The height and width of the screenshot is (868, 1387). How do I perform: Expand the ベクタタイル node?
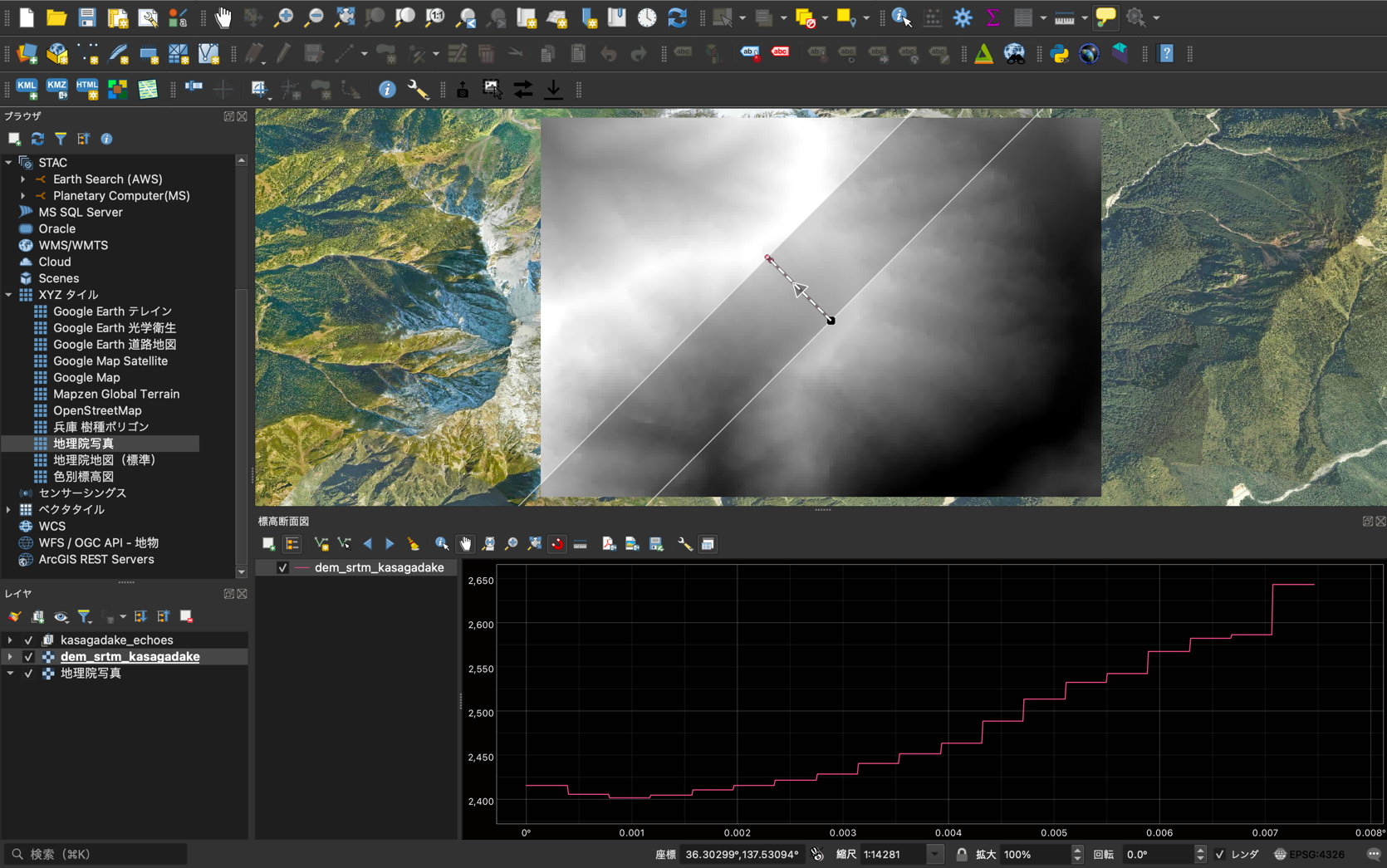9,510
